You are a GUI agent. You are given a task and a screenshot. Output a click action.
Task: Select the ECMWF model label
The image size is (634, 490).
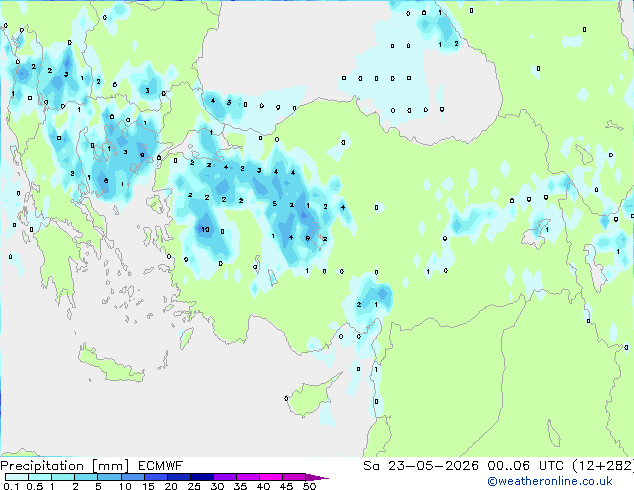pos(161,466)
